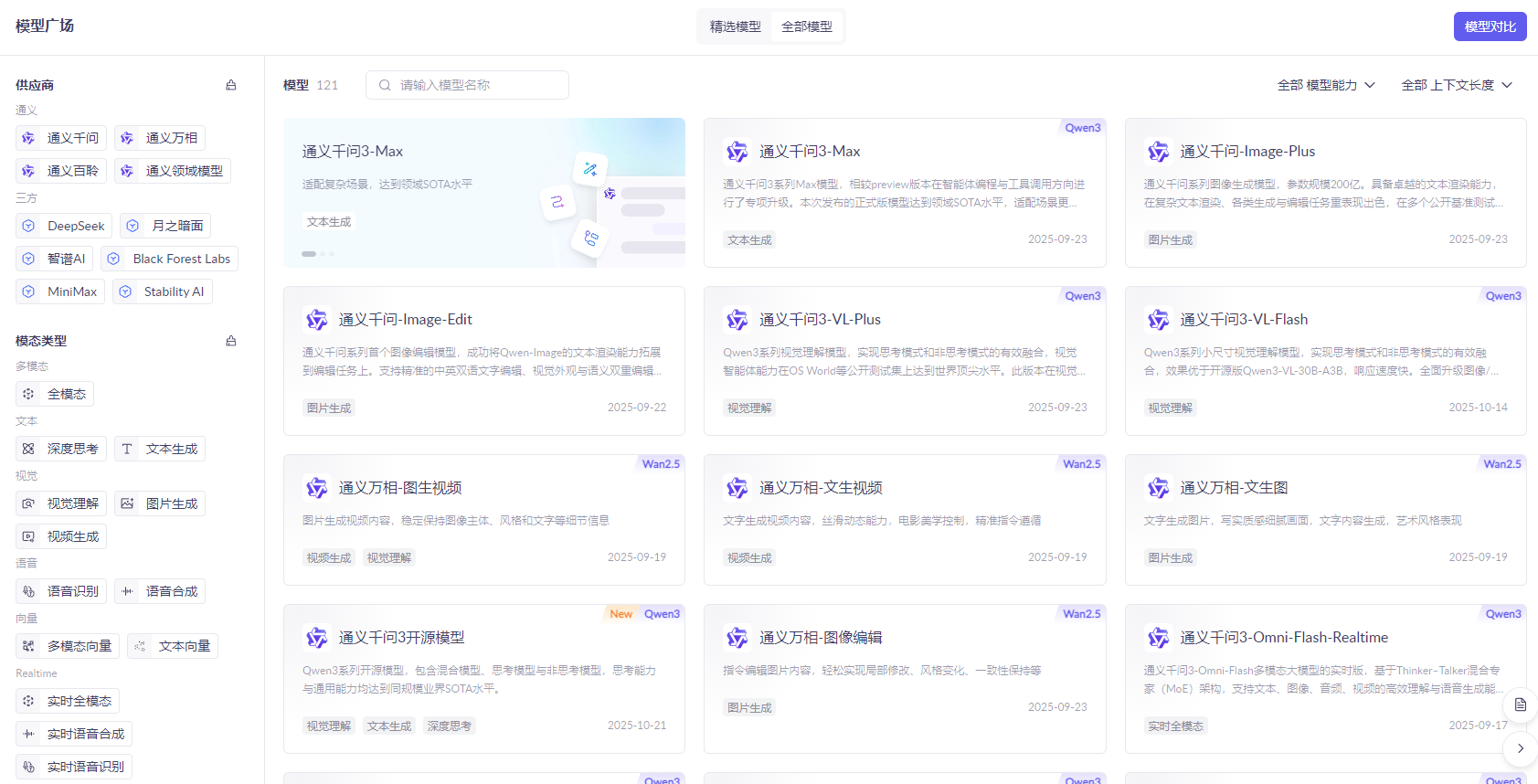The width and height of the screenshot is (1538, 784).
Task: Click the logo on 通义千问3开源模型 card
Action: pos(316,638)
